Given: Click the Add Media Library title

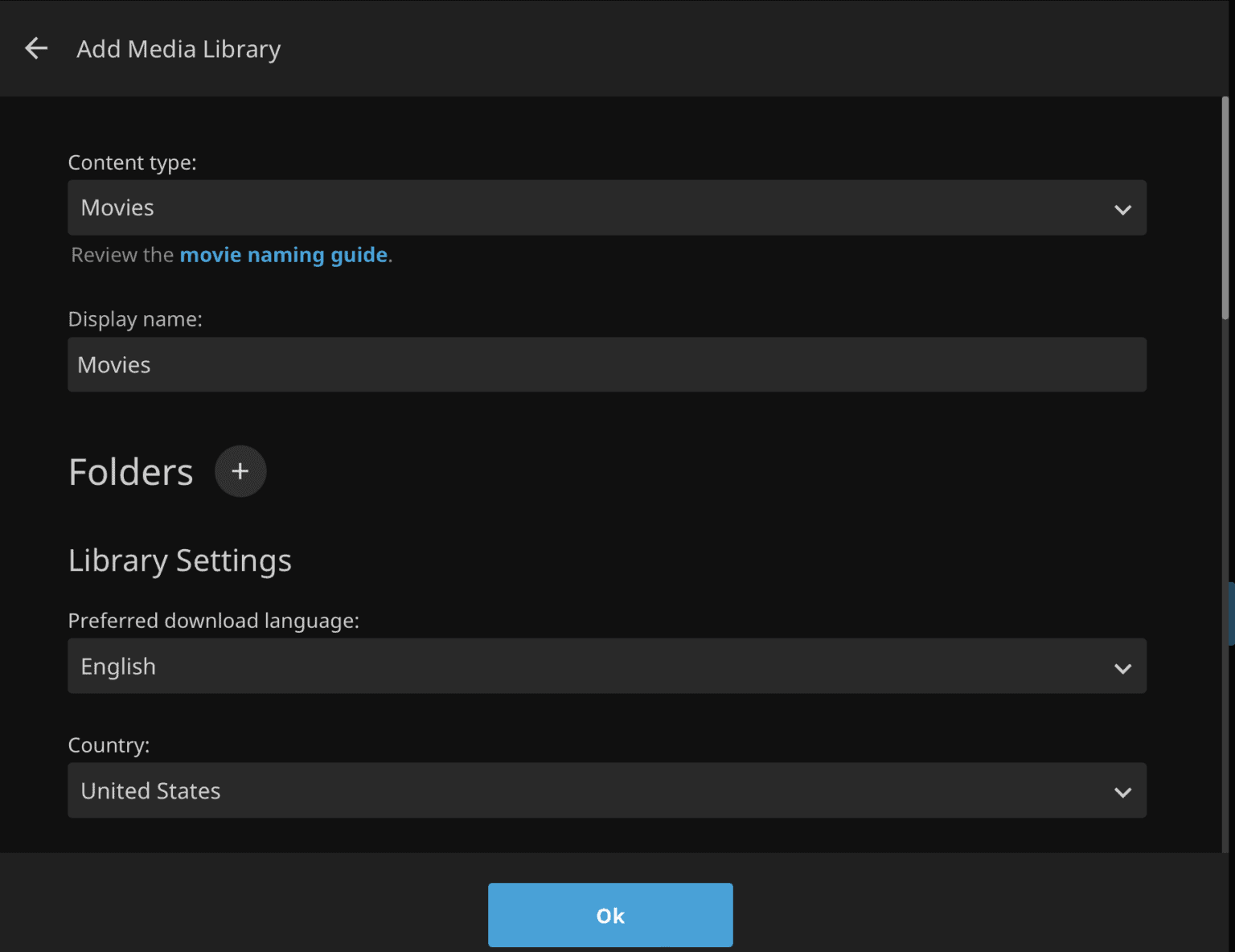Looking at the screenshot, I should [x=178, y=48].
